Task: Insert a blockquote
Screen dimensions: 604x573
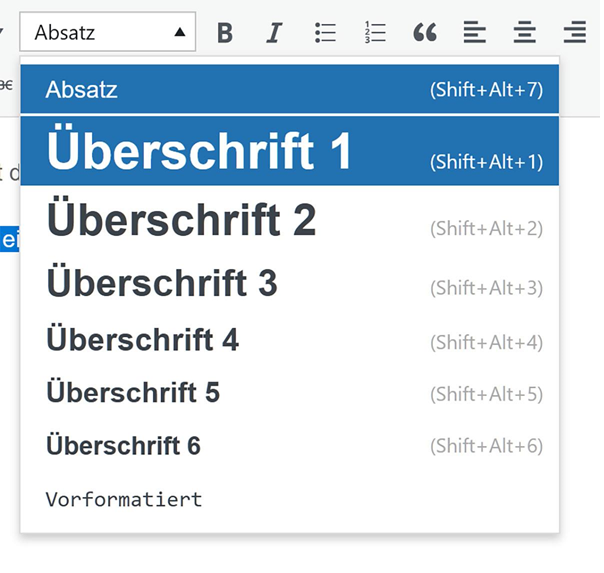Action: click(425, 33)
